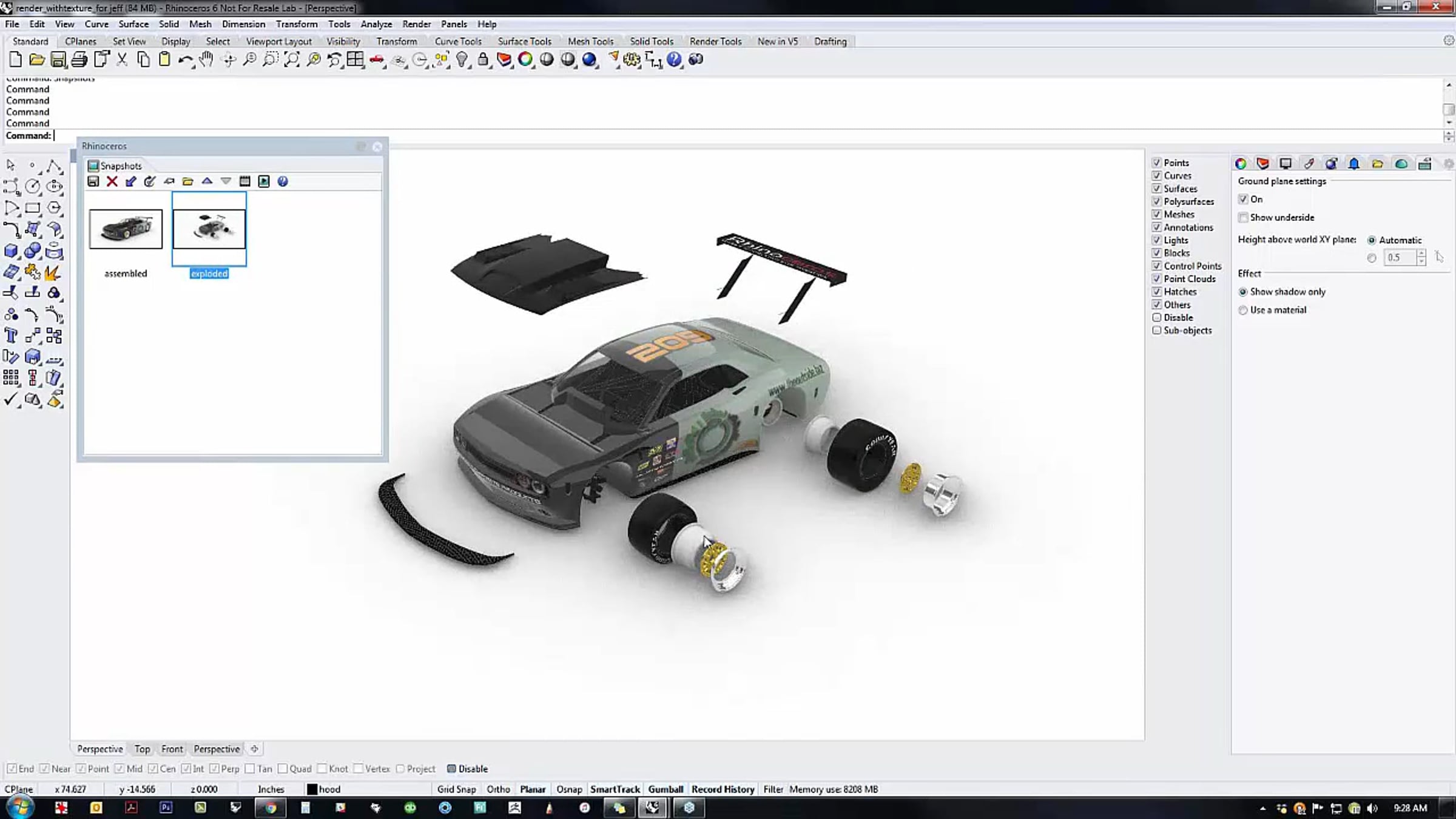The height and width of the screenshot is (819, 1456).
Task: Toggle ground plane On checkbox
Action: click(1243, 199)
